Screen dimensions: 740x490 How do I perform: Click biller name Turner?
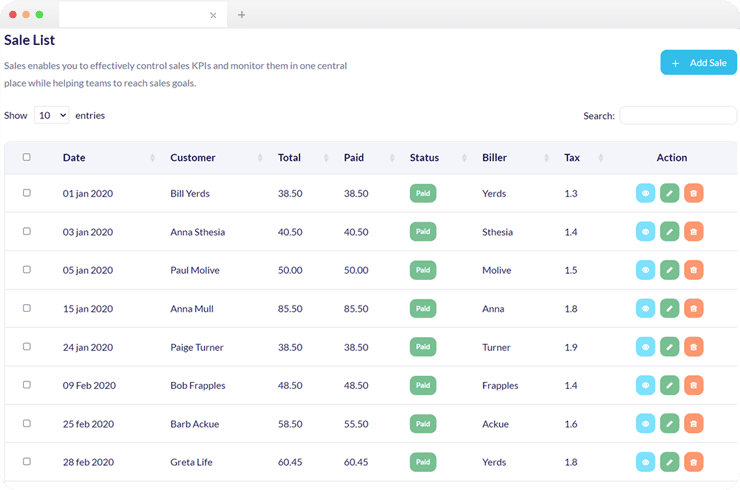click(496, 347)
